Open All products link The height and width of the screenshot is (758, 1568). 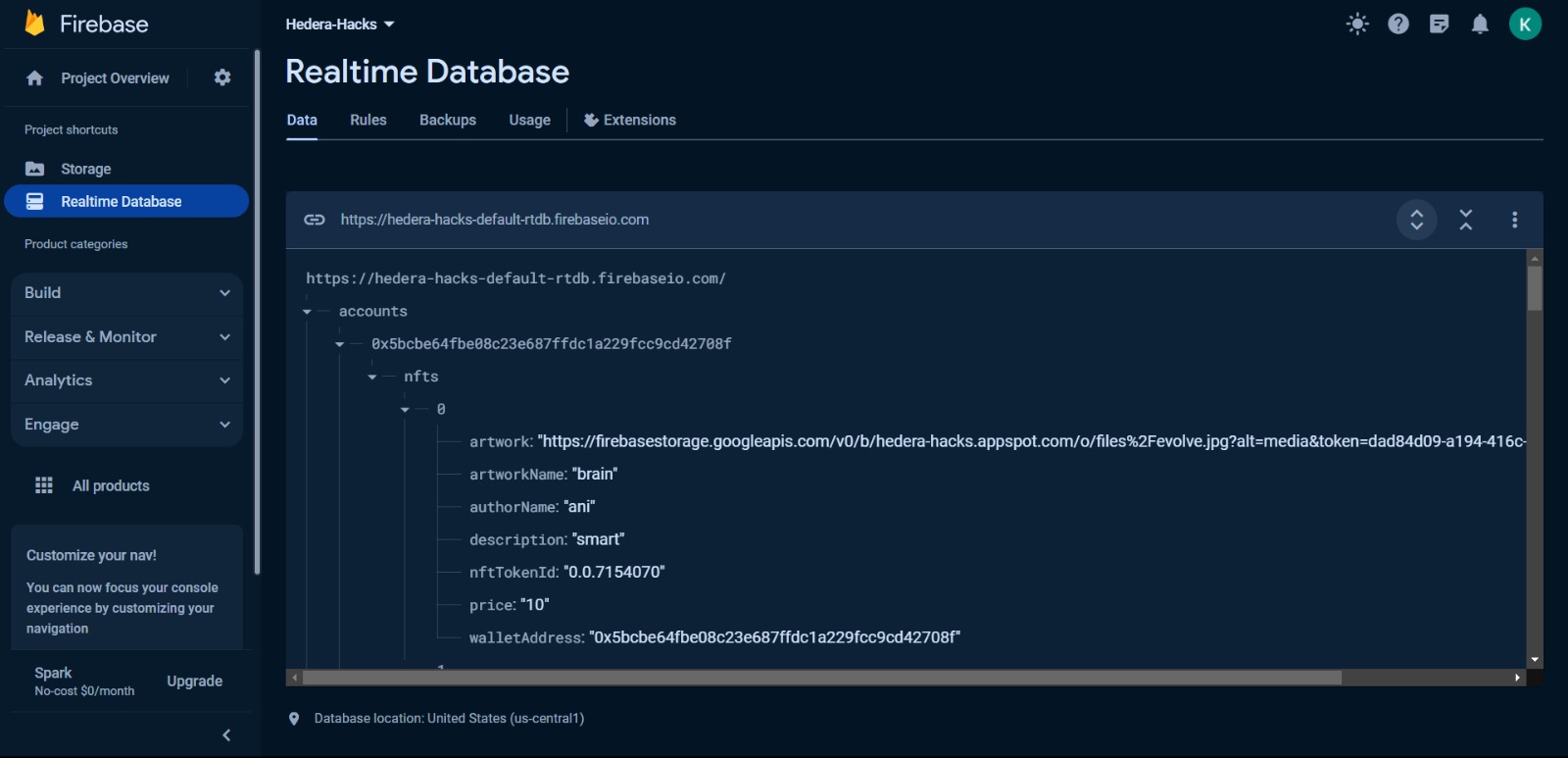(x=111, y=485)
